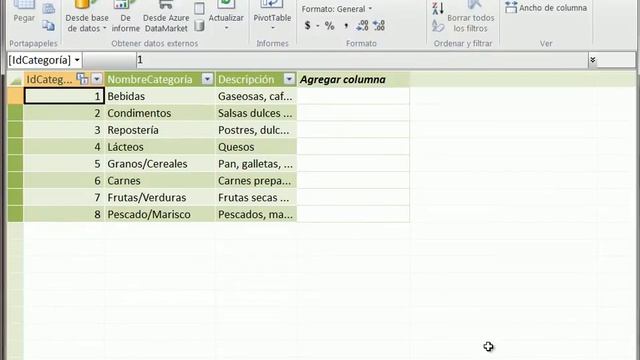Open the NombreCategoría column filter dropdown

[x=207, y=79]
